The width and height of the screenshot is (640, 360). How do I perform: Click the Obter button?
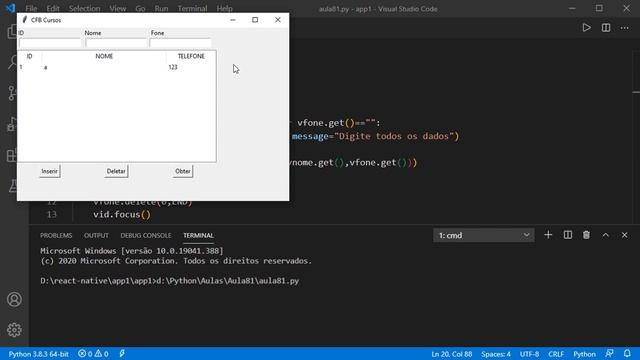coord(182,171)
